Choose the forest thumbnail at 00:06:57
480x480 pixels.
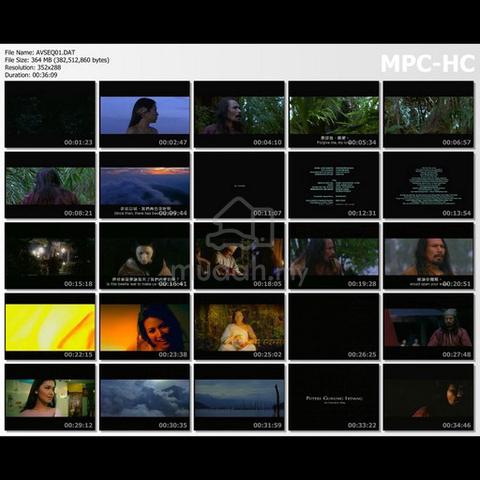[429, 114]
